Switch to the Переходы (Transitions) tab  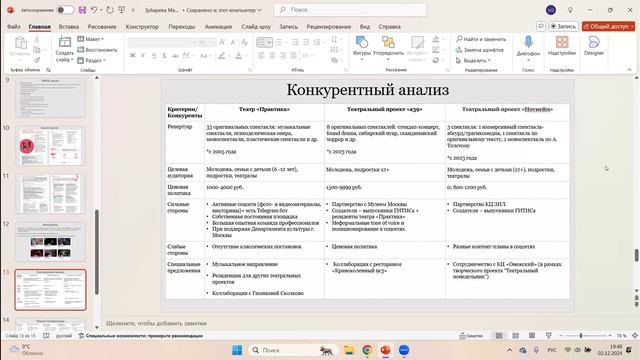coord(182,27)
